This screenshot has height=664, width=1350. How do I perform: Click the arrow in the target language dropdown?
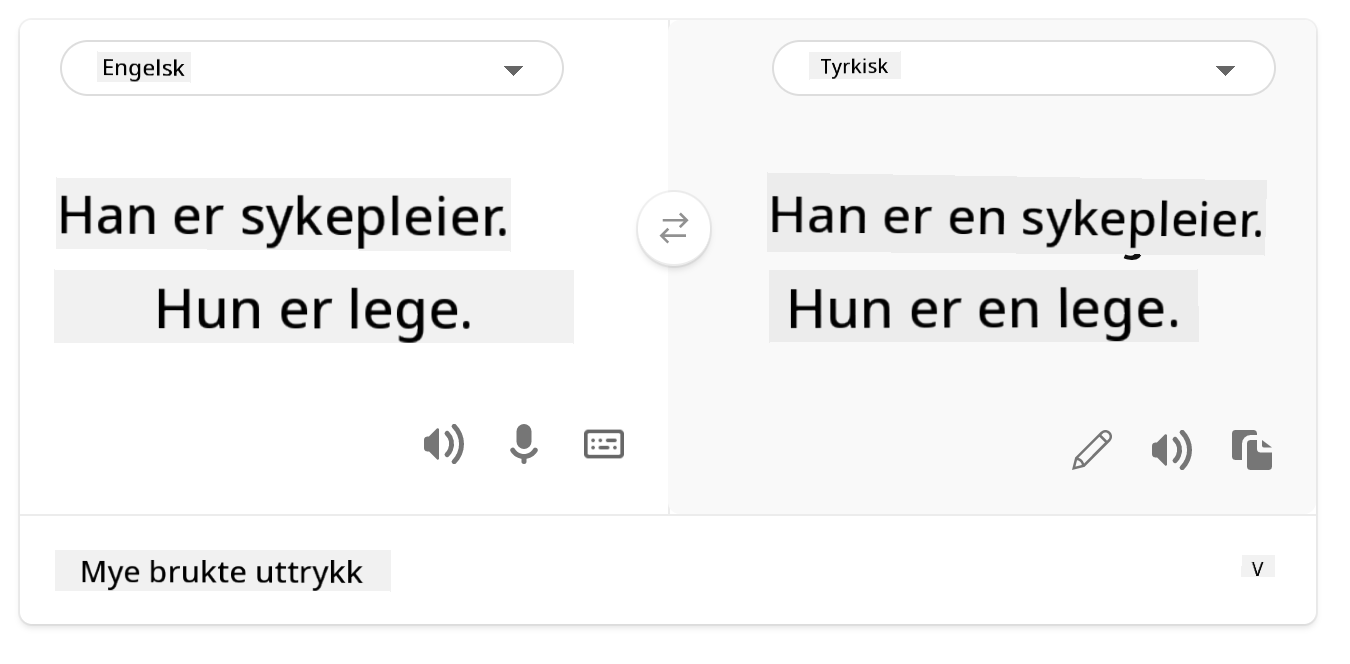(1225, 70)
